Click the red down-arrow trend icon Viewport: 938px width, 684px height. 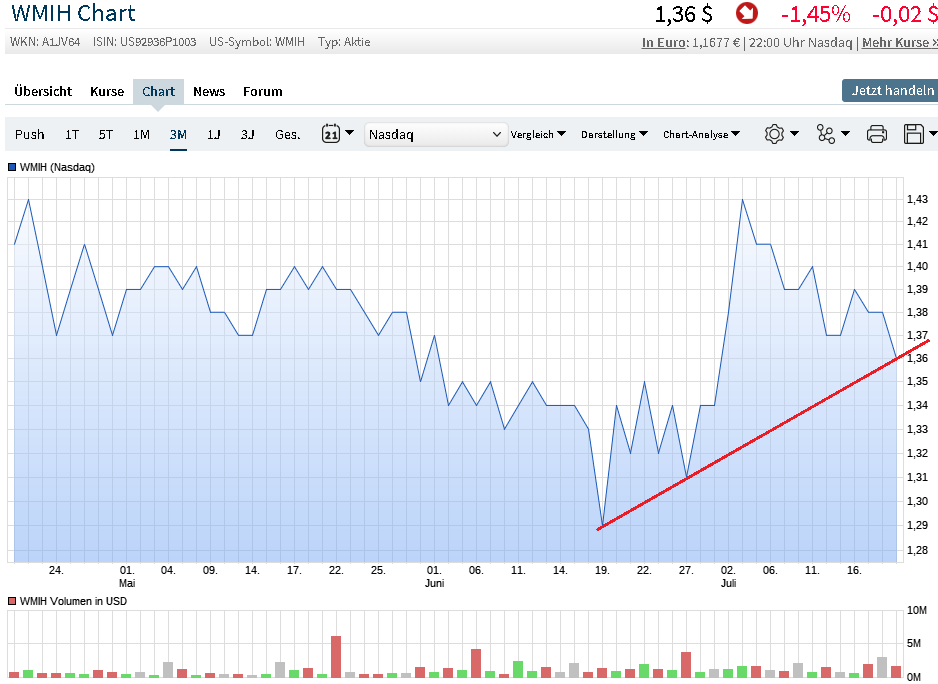coord(747,13)
